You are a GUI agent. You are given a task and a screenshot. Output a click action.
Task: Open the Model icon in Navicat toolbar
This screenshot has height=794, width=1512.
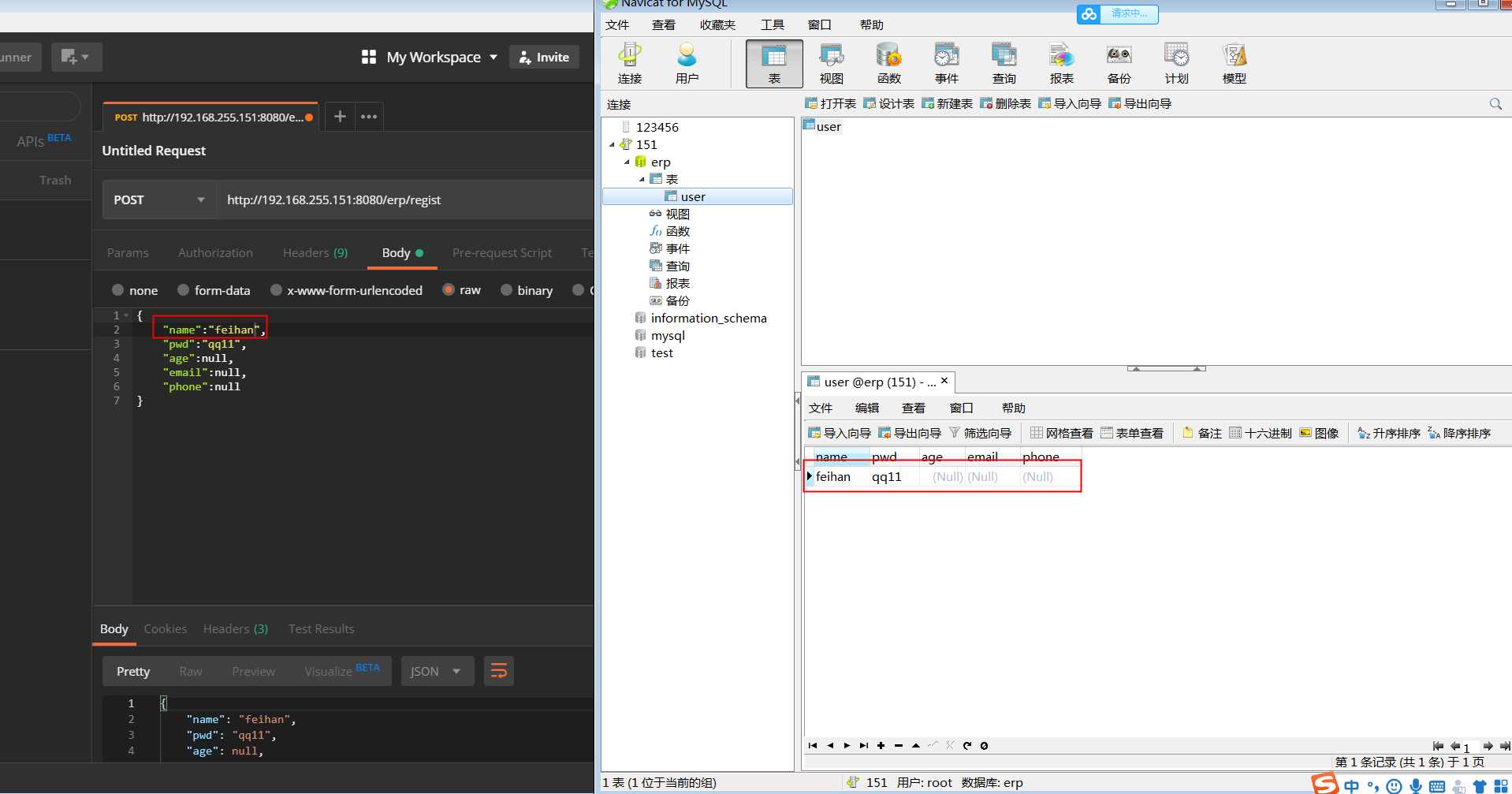1235,64
